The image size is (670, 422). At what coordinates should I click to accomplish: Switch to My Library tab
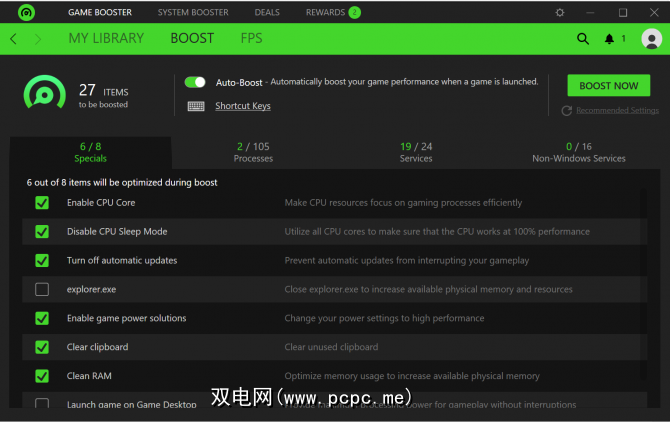[106, 38]
